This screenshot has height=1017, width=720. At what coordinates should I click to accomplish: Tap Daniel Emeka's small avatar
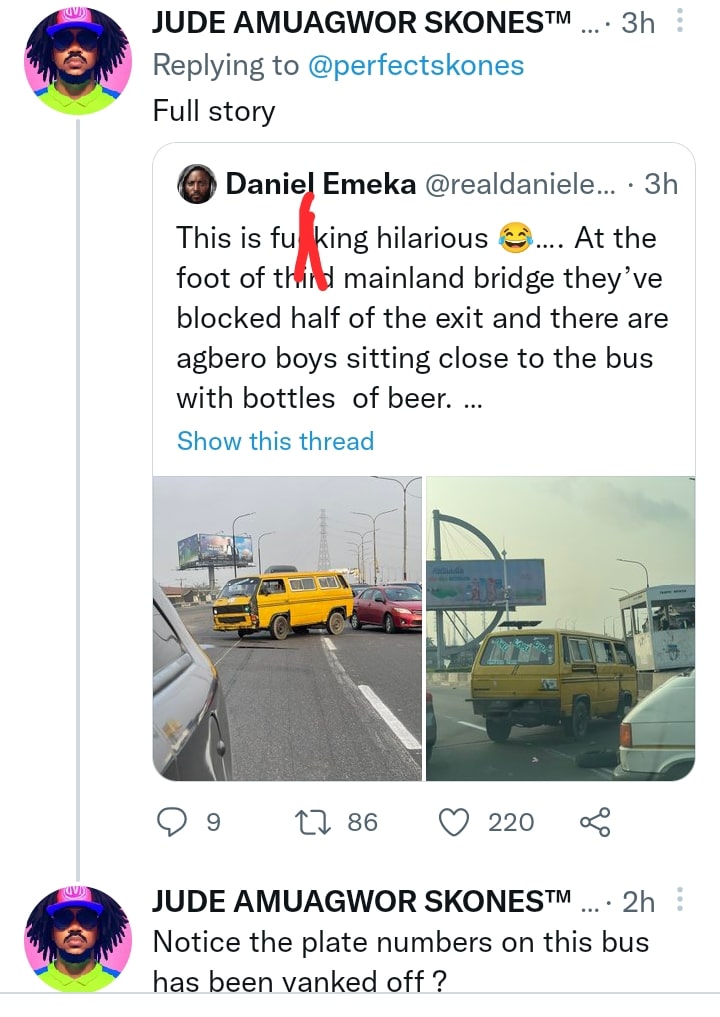click(197, 184)
